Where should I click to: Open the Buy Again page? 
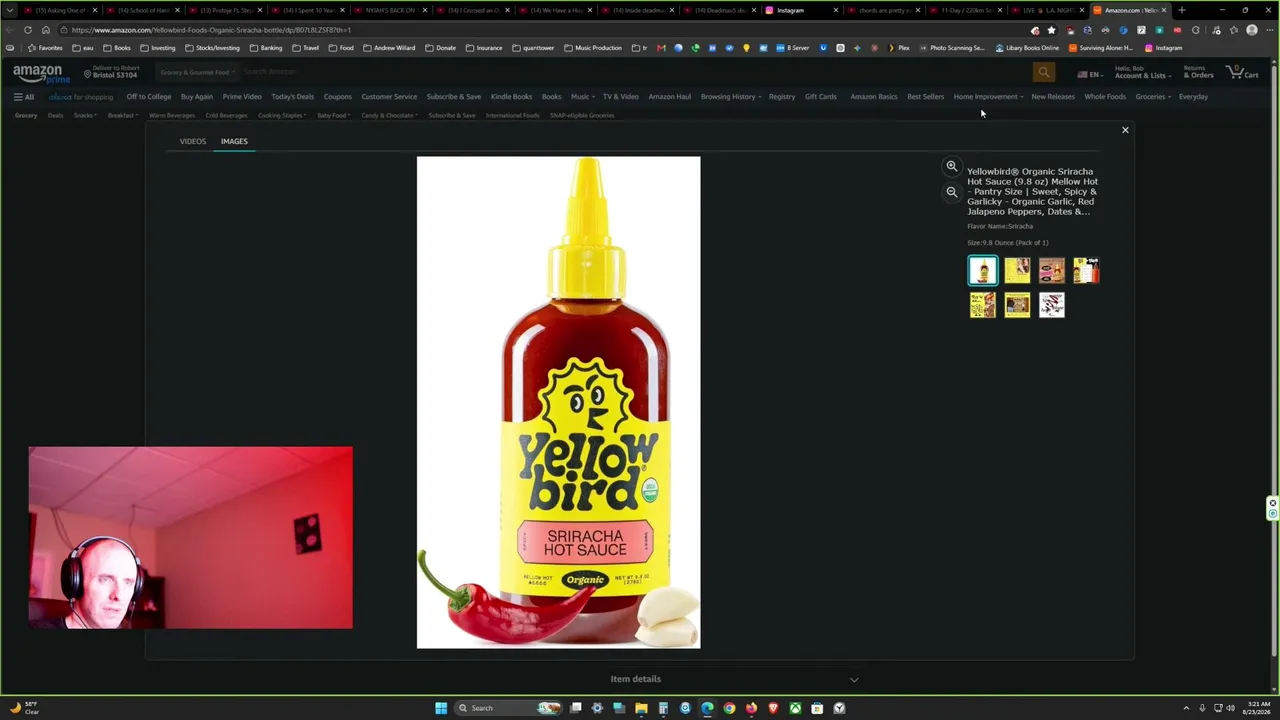pyautogui.click(x=197, y=97)
